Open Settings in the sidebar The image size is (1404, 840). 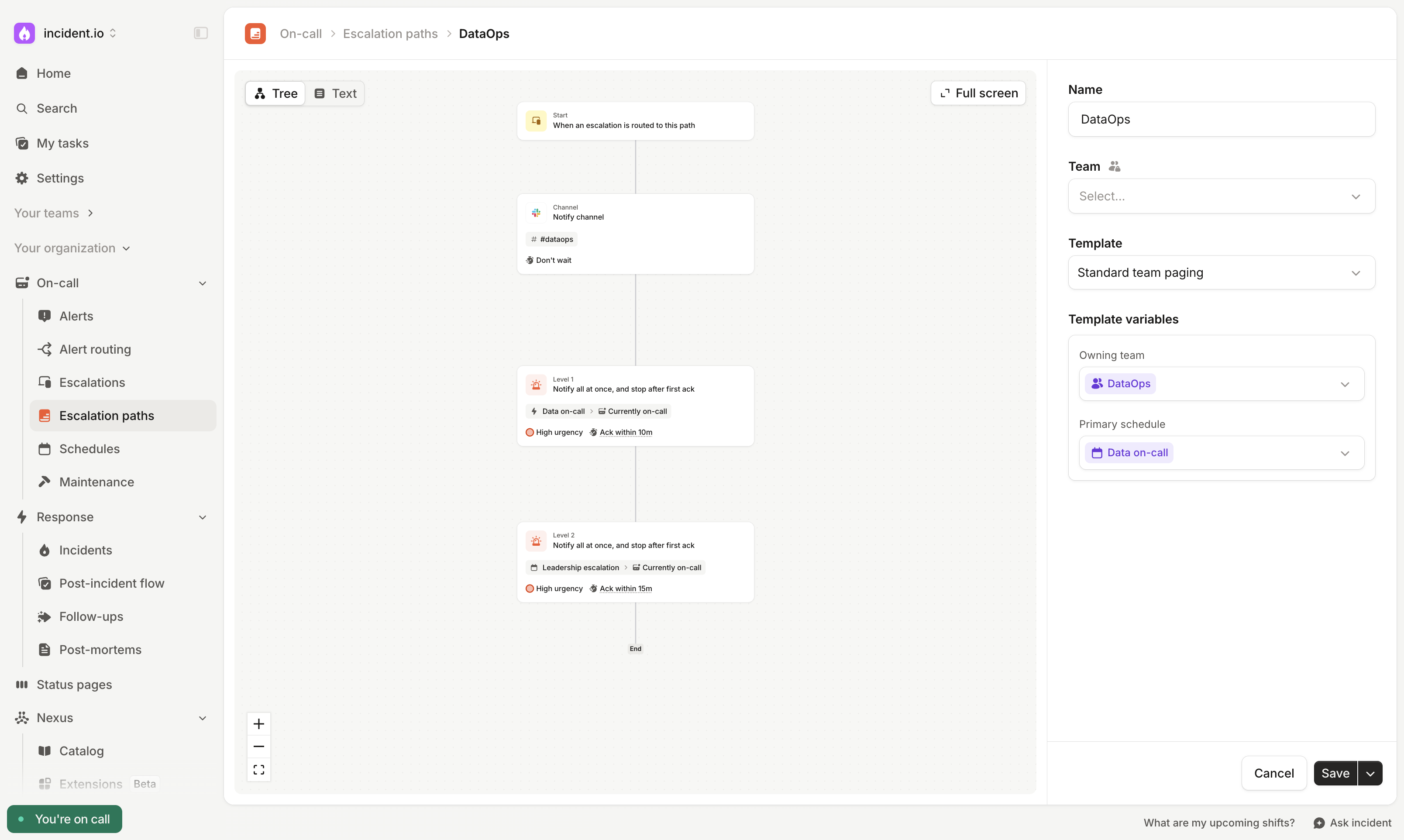(x=60, y=178)
